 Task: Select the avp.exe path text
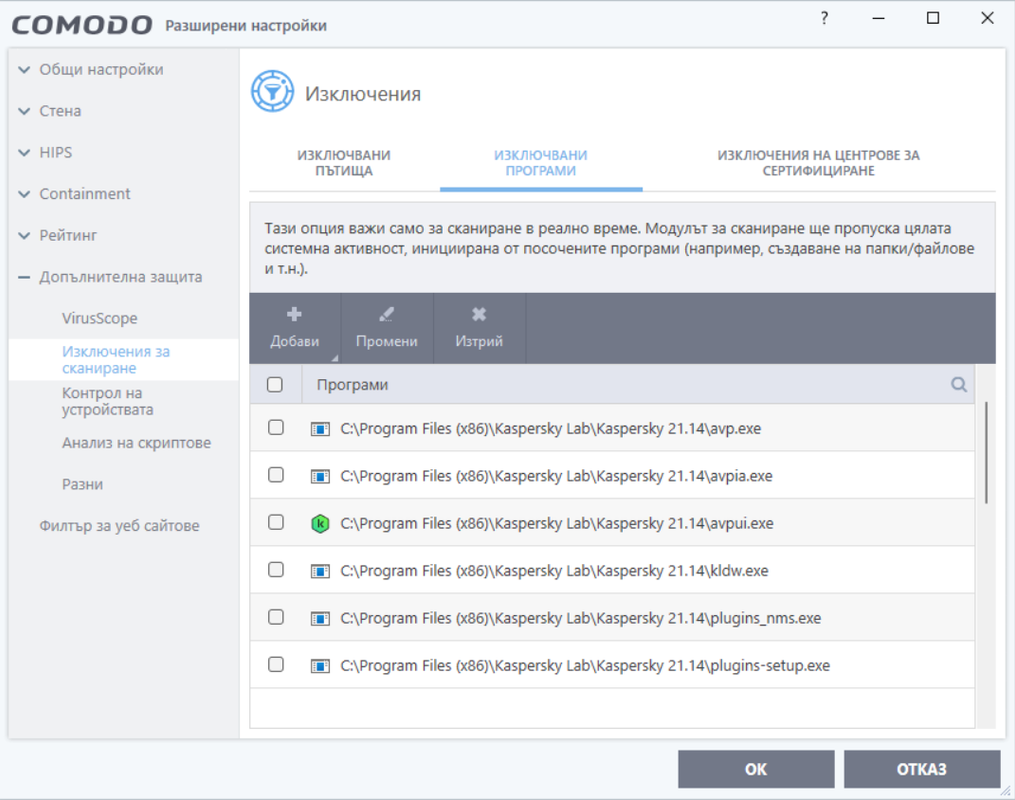[x=551, y=428]
